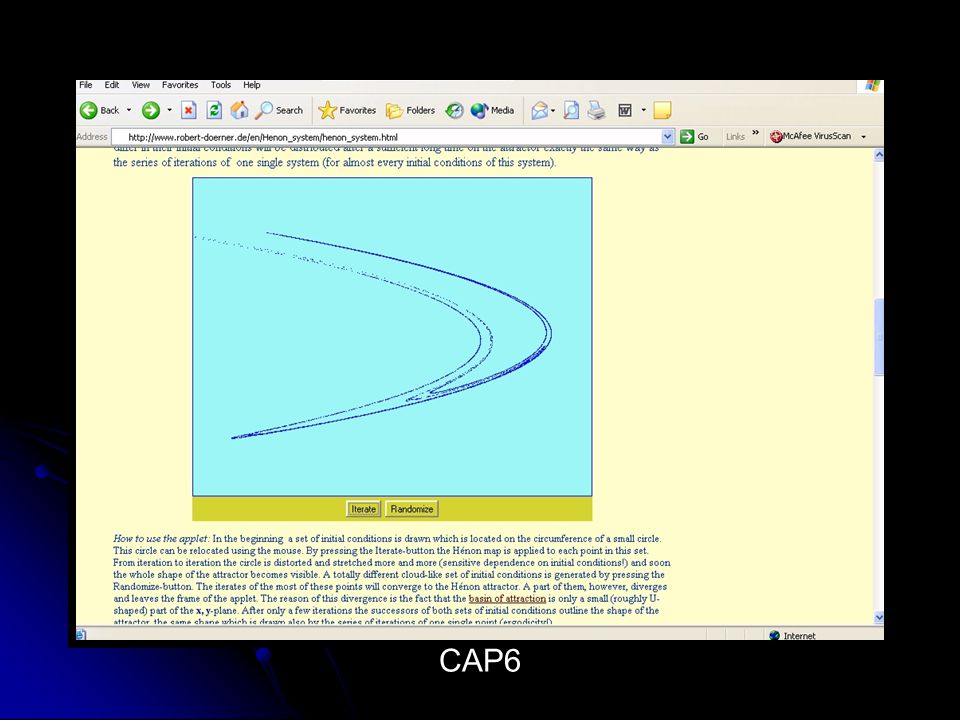Click the Edit with Word icon

(x=624, y=110)
